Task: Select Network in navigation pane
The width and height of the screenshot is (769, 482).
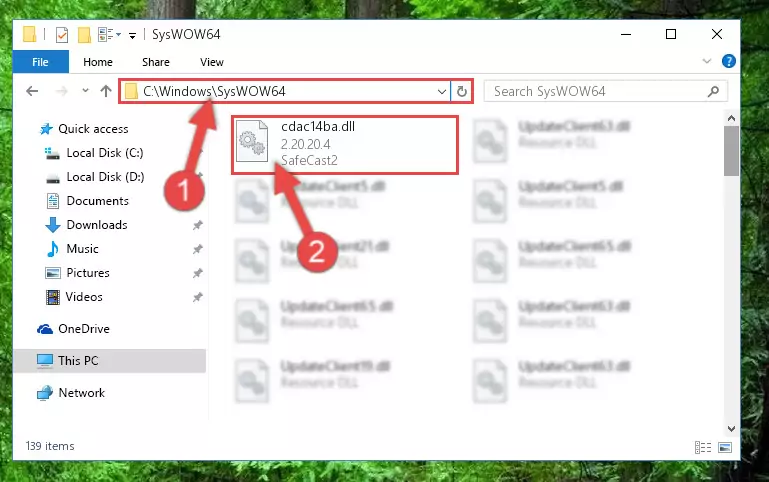Action: coord(81,393)
